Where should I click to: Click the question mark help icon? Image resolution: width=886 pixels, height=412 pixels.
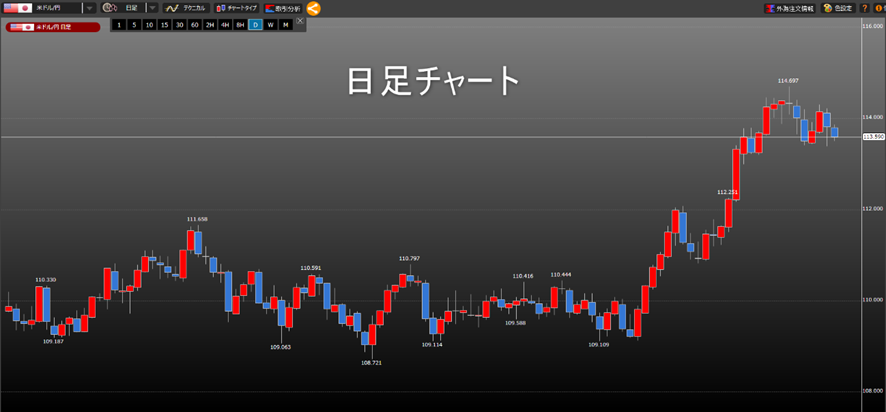pos(863,8)
